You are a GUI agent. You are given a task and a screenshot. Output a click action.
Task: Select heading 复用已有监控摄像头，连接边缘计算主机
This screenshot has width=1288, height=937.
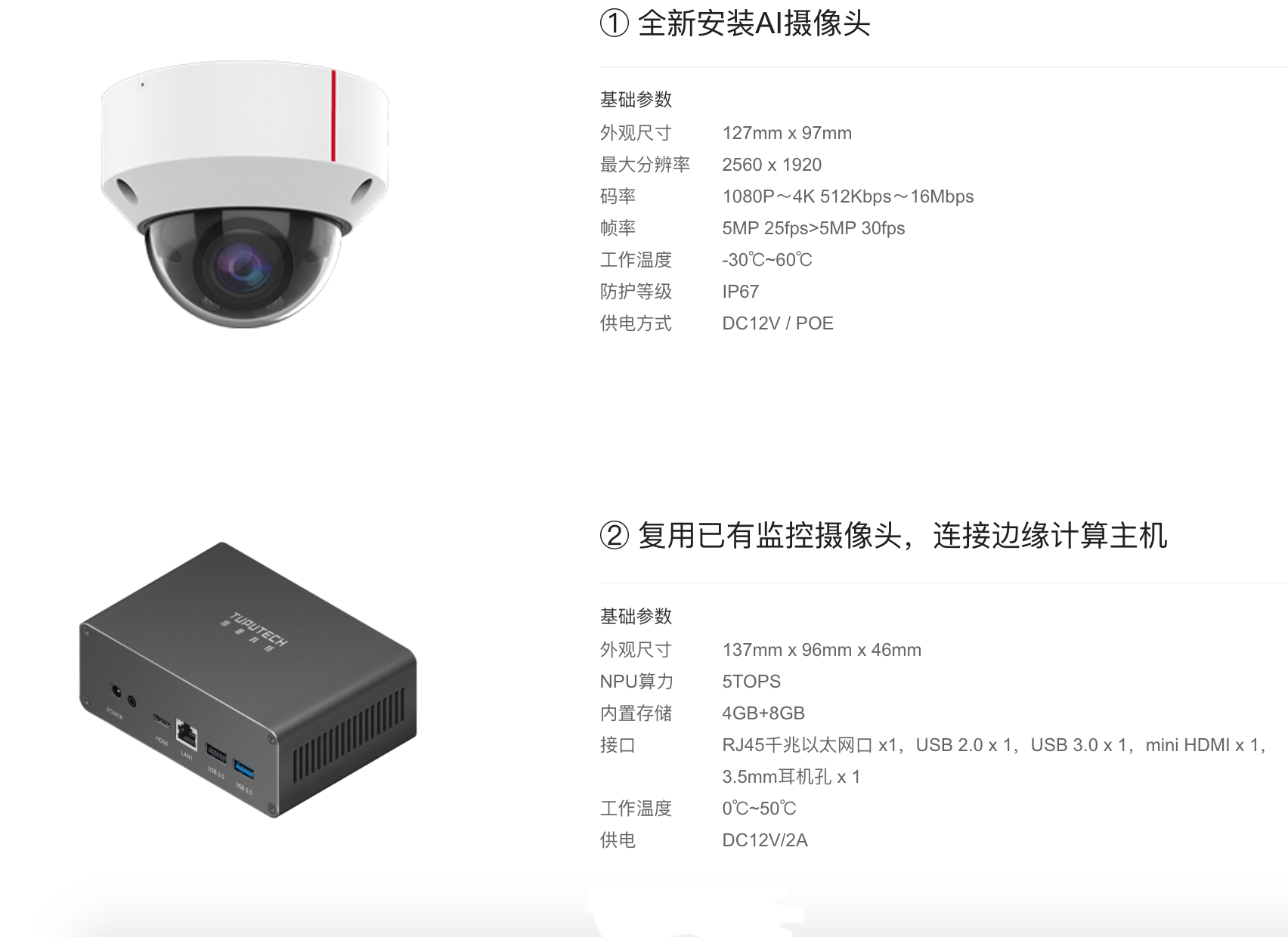pos(903,536)
